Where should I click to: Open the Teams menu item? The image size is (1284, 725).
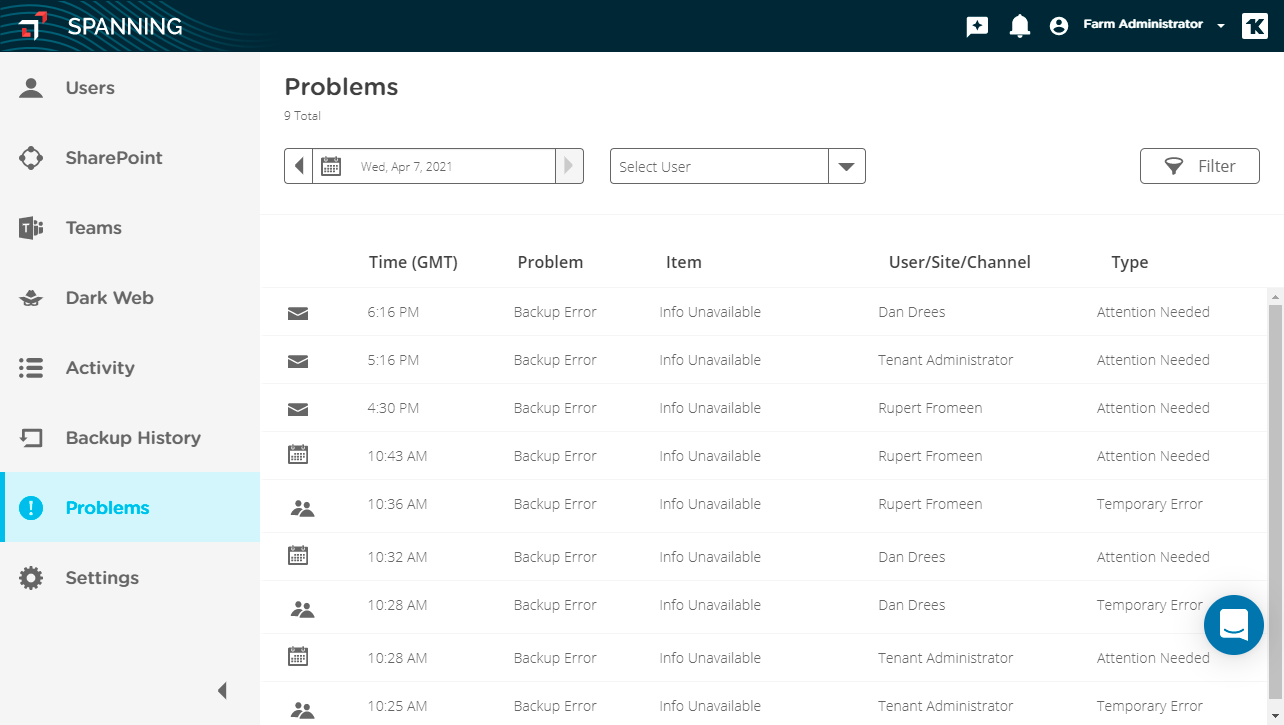[130, 228]
